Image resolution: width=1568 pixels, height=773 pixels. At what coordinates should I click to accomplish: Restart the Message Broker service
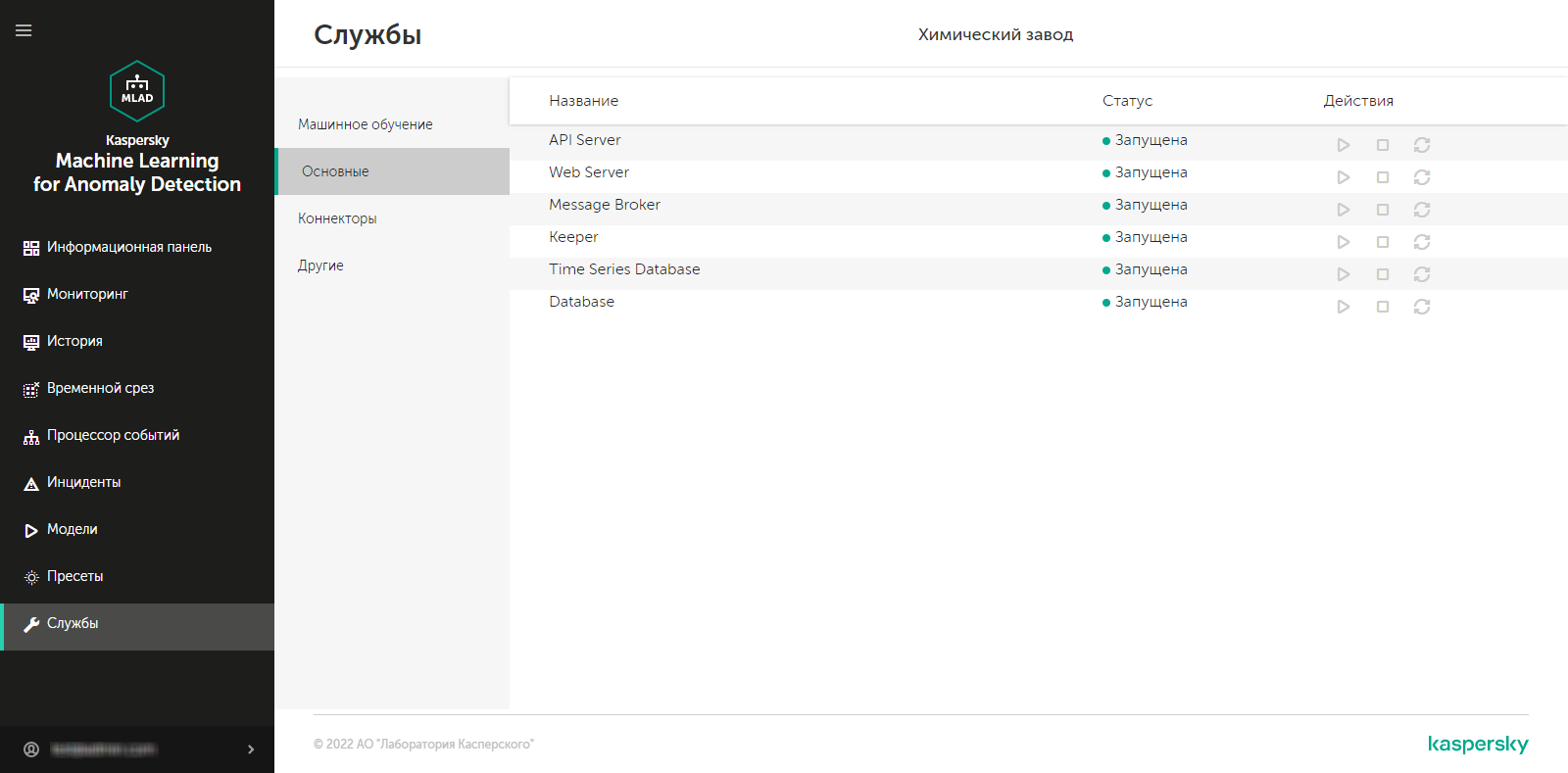coord(1422,210)
